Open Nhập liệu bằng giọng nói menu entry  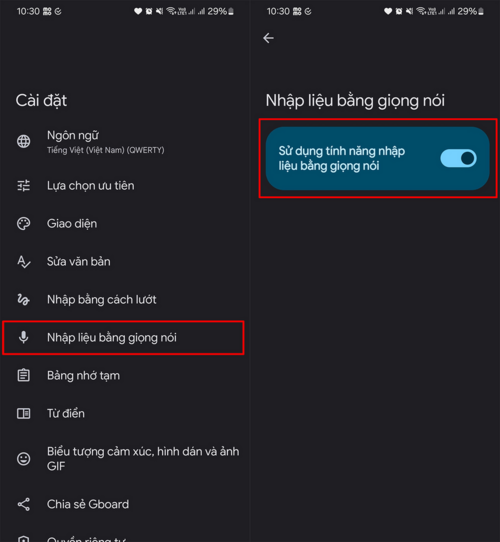(x=123, y=338)
